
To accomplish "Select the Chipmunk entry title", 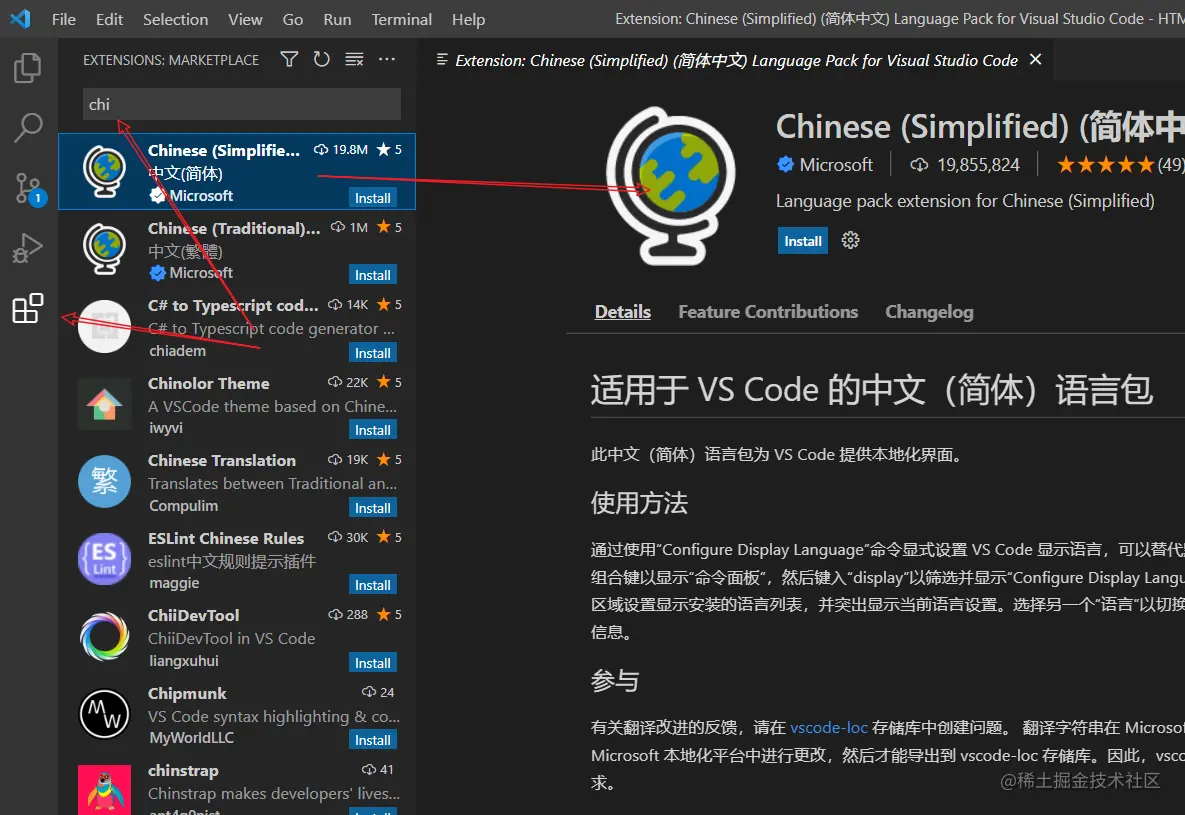I will [187, 693].
